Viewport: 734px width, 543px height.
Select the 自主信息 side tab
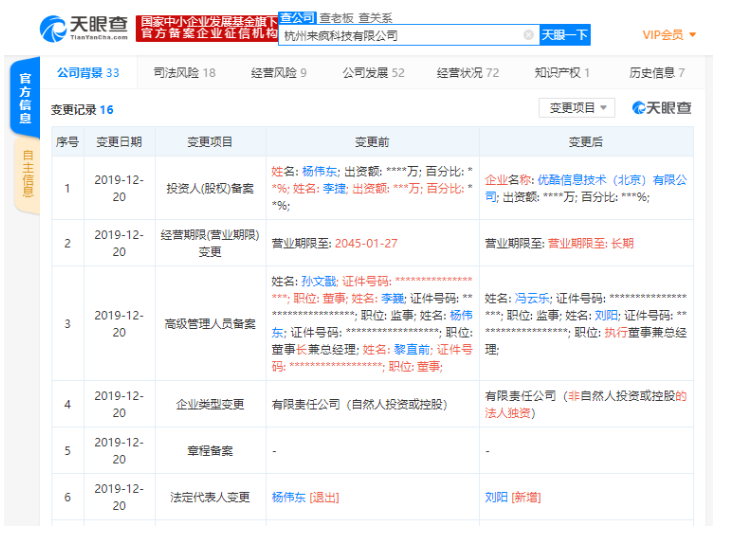coord(28,174)
